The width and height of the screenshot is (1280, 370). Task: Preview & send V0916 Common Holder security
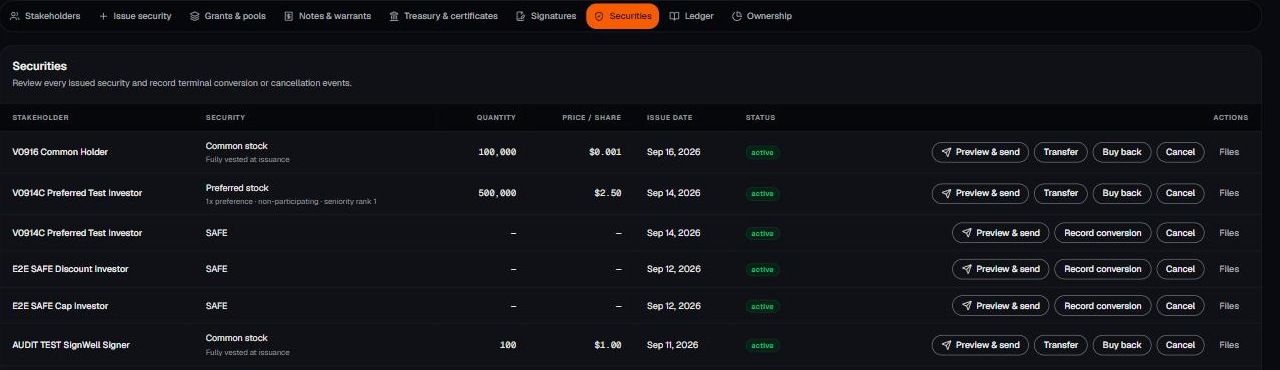pyautogui.click(x=980, y=152)
